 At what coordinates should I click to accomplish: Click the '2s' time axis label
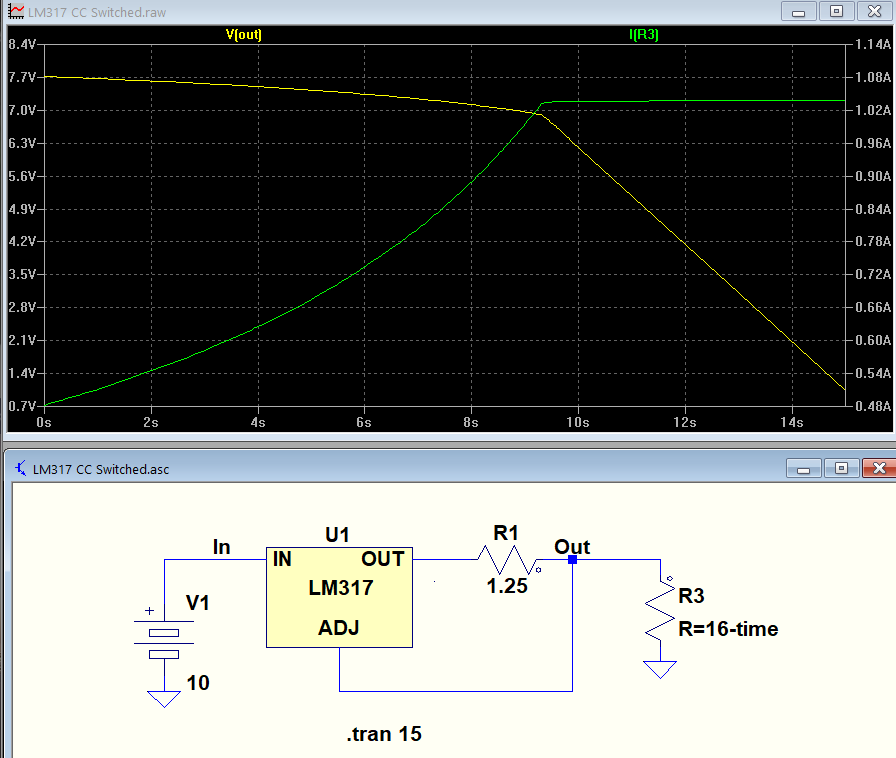pos(151,422)
